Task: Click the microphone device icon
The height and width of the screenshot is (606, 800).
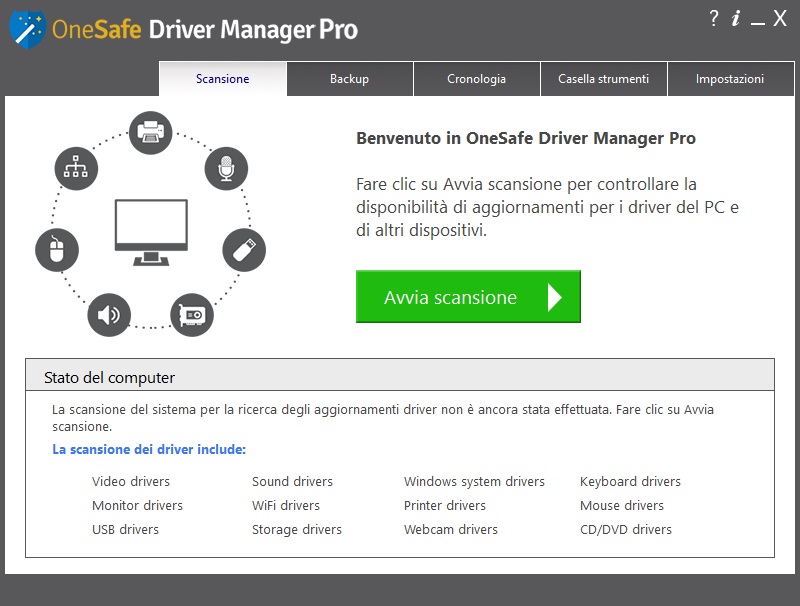Action: [x=226, y=168]
